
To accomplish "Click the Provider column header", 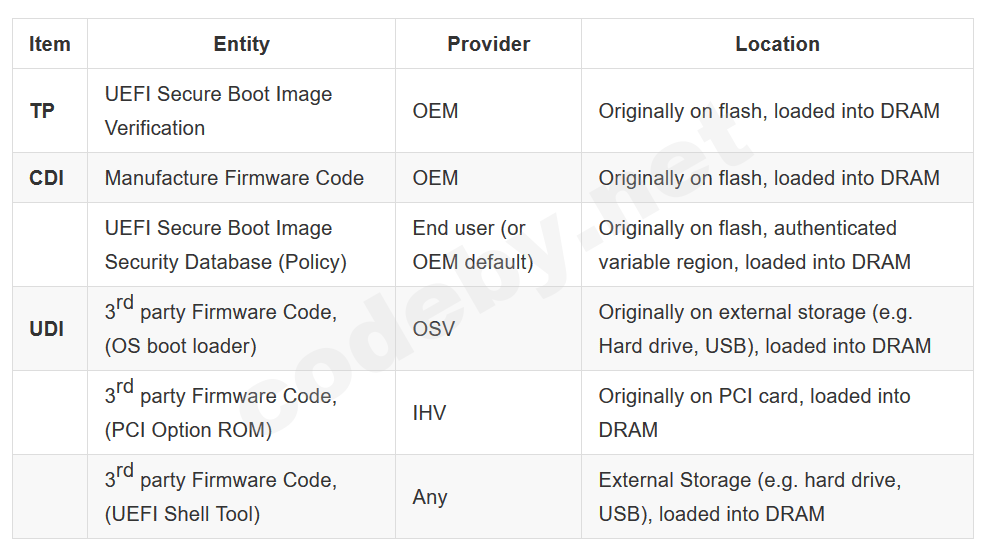I will pyautogui.click(x=488, y=44).
